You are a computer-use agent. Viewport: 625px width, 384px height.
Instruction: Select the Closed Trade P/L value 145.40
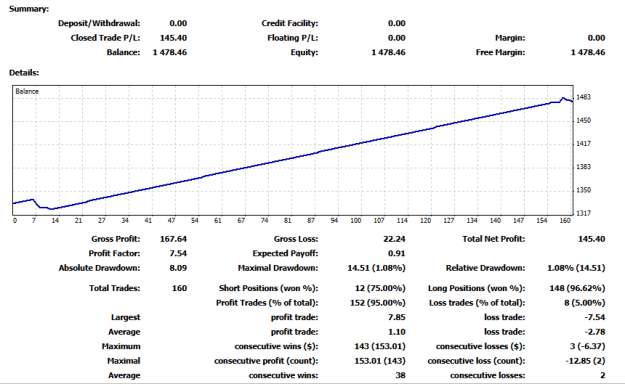(x=173, y=38)
